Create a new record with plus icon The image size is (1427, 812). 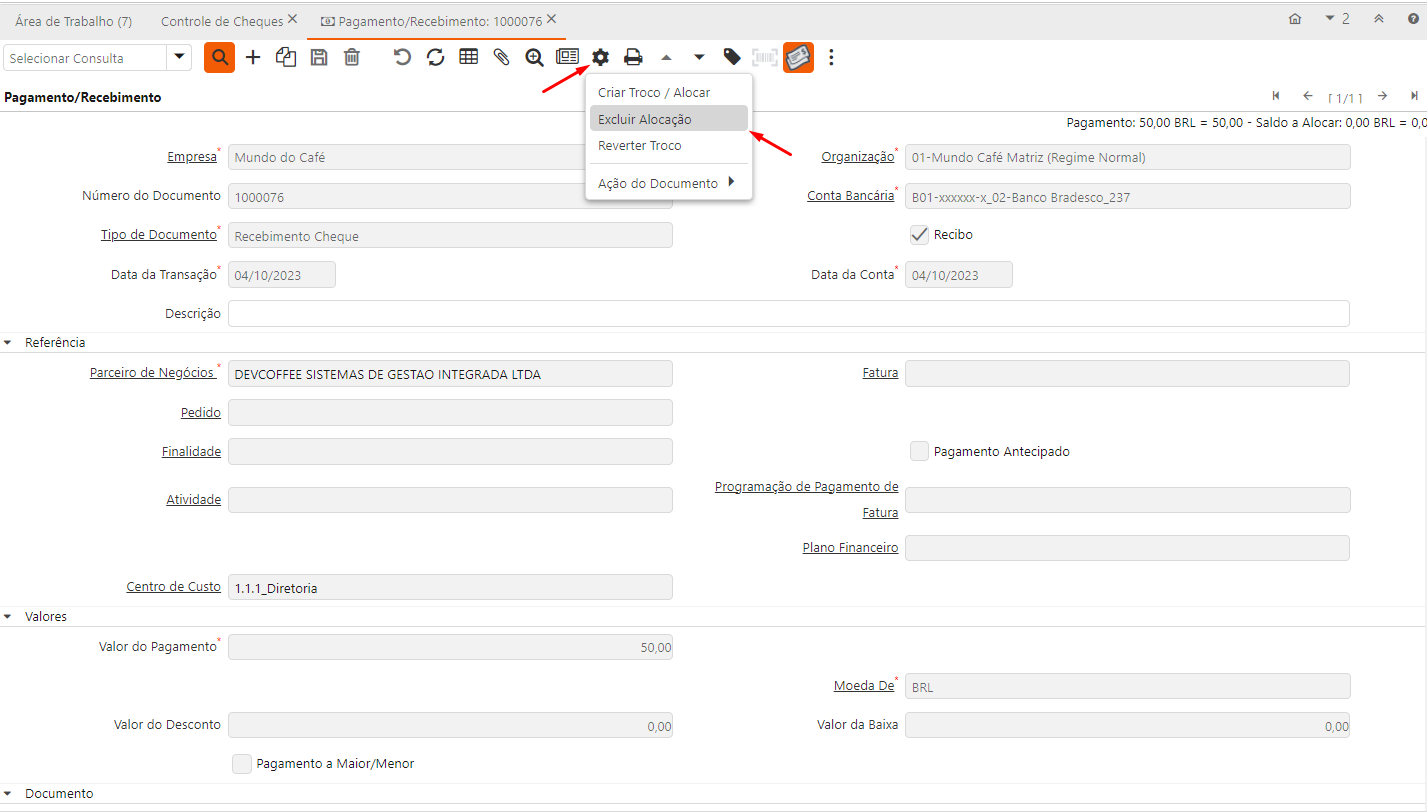[x=253, y=58]
